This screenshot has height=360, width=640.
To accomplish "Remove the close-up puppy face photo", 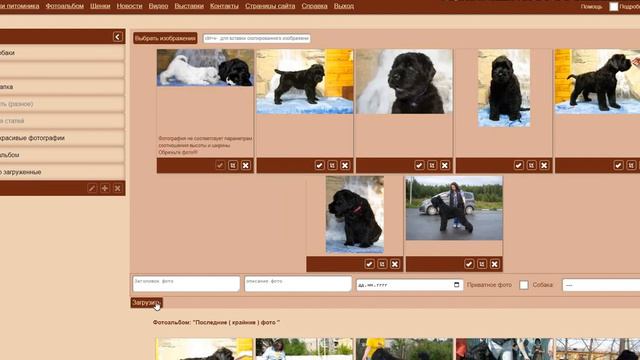I will [x=444, y=165].
